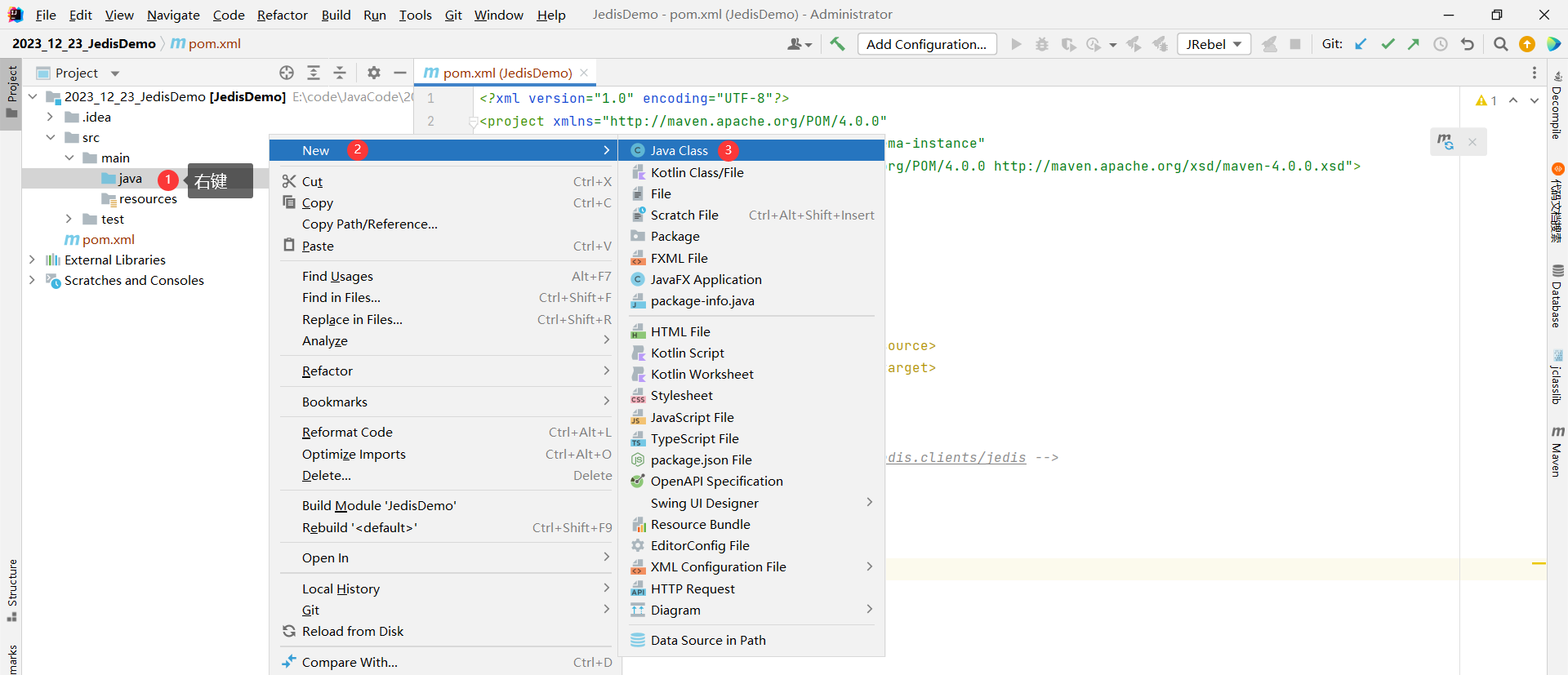The image size is (1568, 675).
Task: Click the Git update project arrow icon
Action: [1361, 44]
